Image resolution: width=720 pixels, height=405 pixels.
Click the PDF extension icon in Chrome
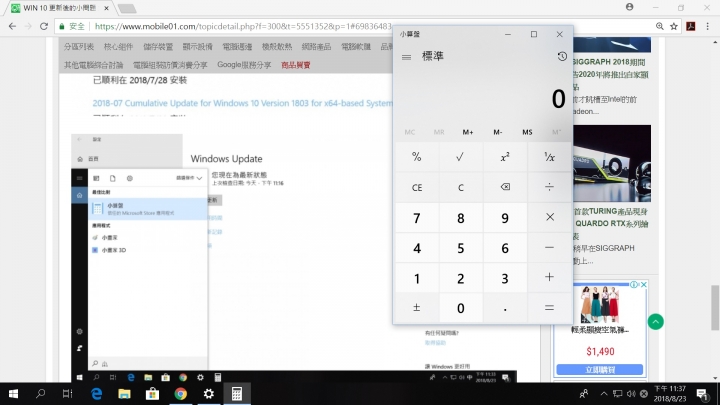[x=691, y=26]
